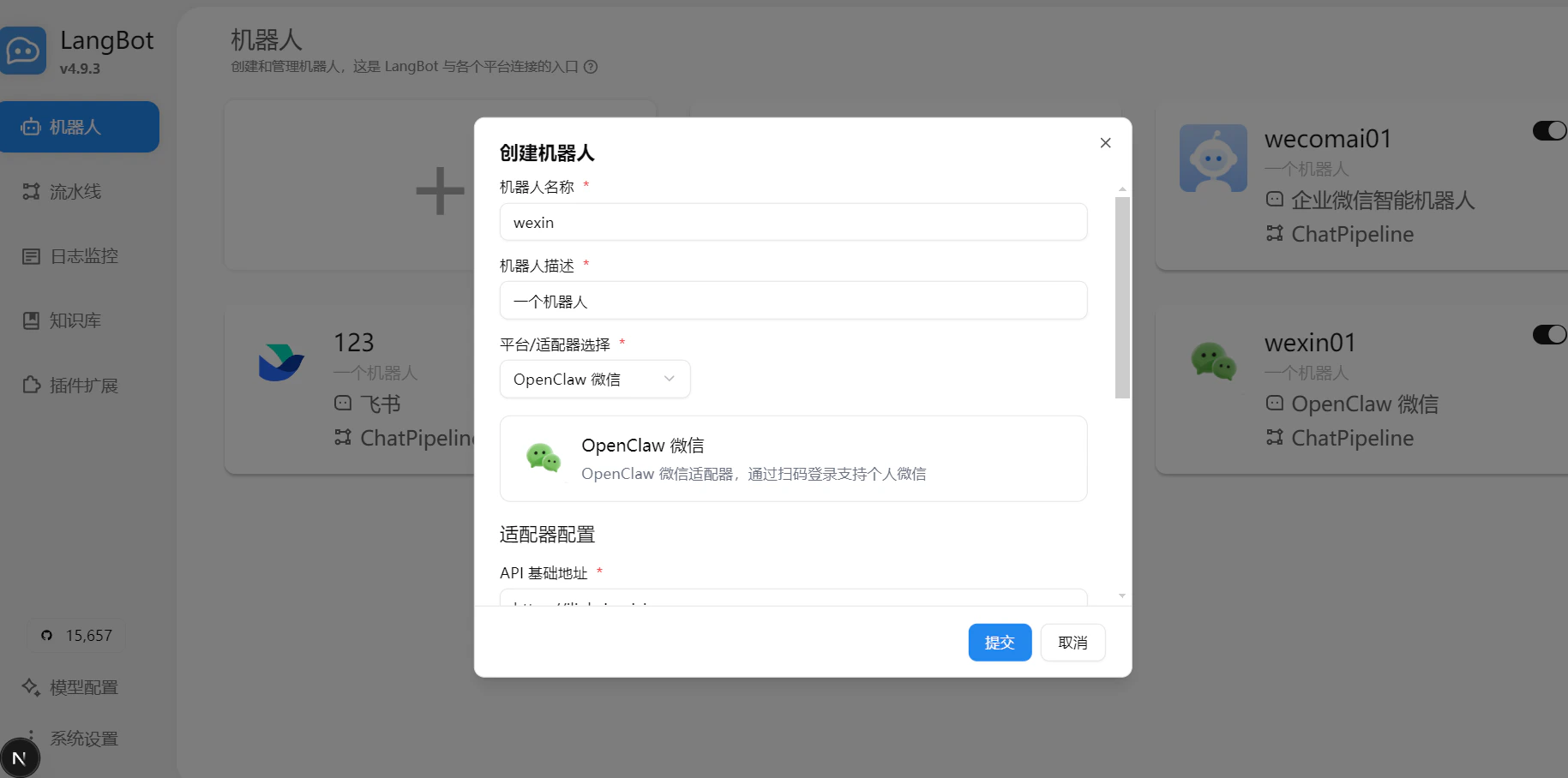Open the 平台/适配器选择 dropdown
The width and height of the screenshot is (1568, 778).
(594, 379)
